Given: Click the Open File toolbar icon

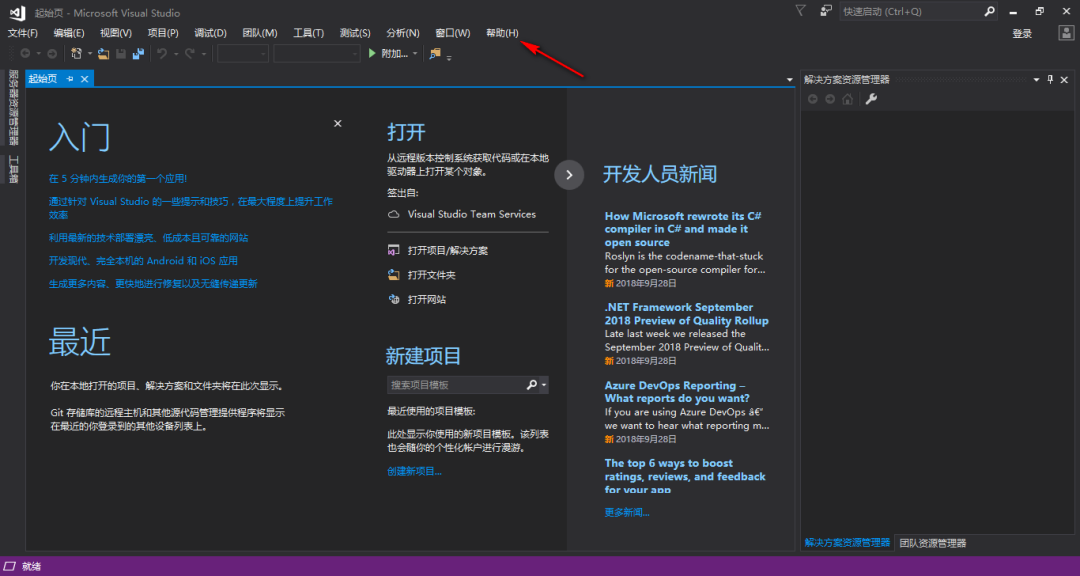Looking at the screenshot, I should 104,53.
